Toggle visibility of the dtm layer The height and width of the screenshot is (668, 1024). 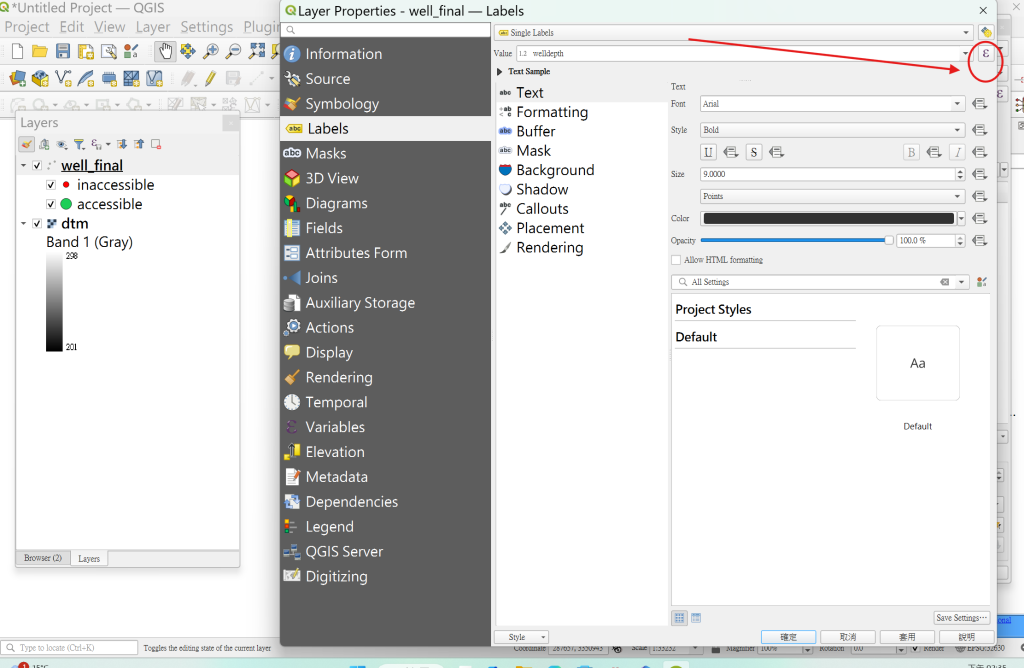point(37,223)
